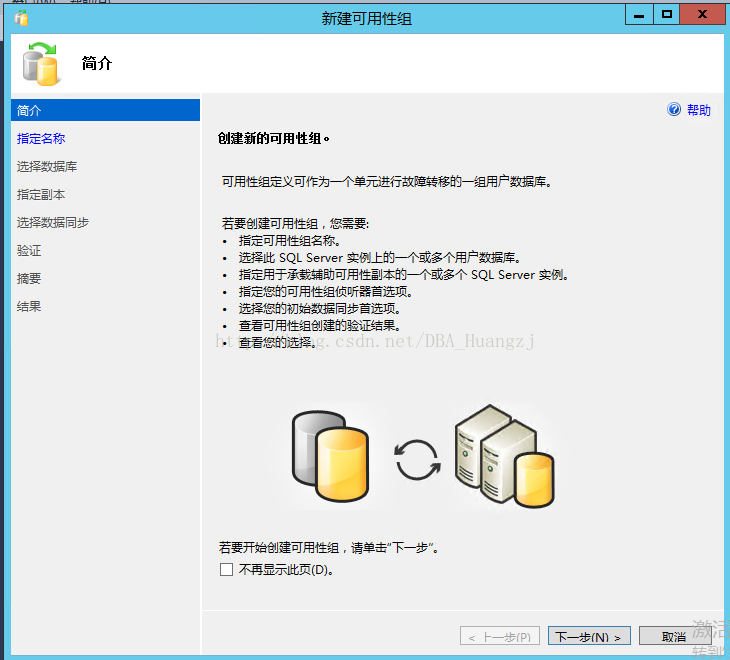Viewport: 730px width, 660px height.
Task: Click the gray and yellow database cylinders illustration
Action: pos(330,456)
